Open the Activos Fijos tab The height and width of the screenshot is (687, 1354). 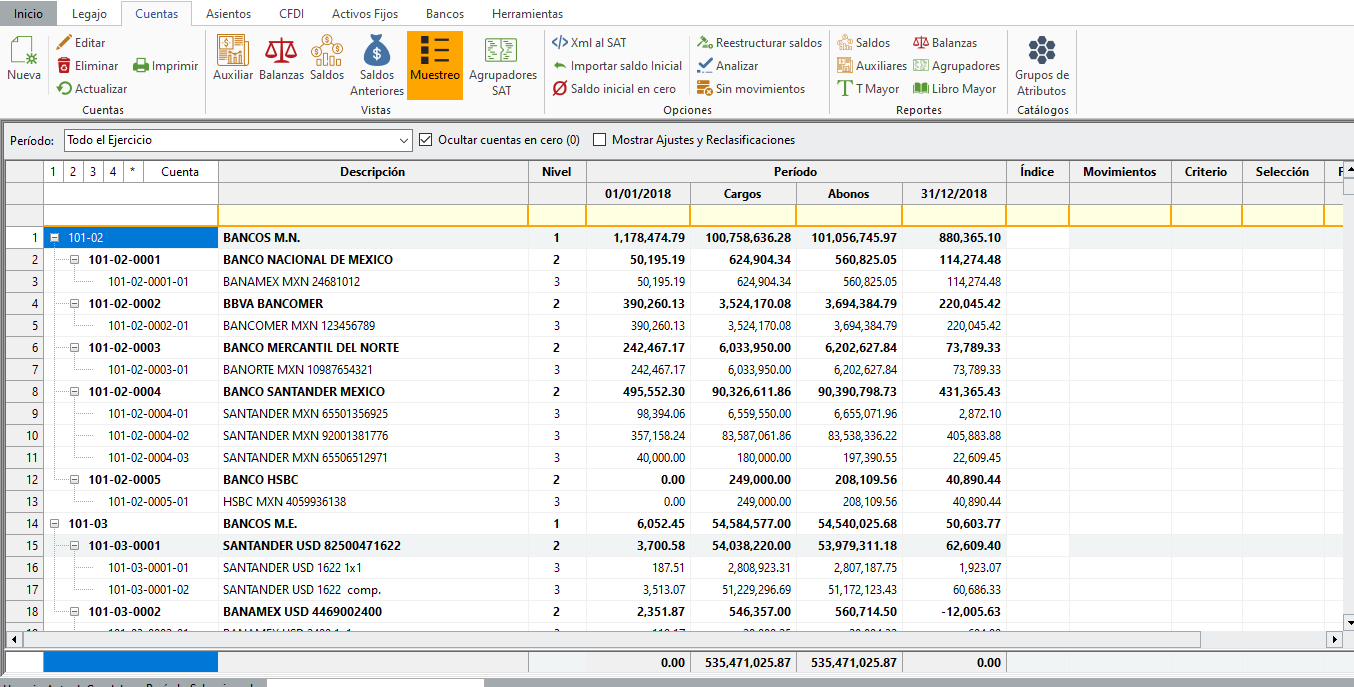pos(364,14)
